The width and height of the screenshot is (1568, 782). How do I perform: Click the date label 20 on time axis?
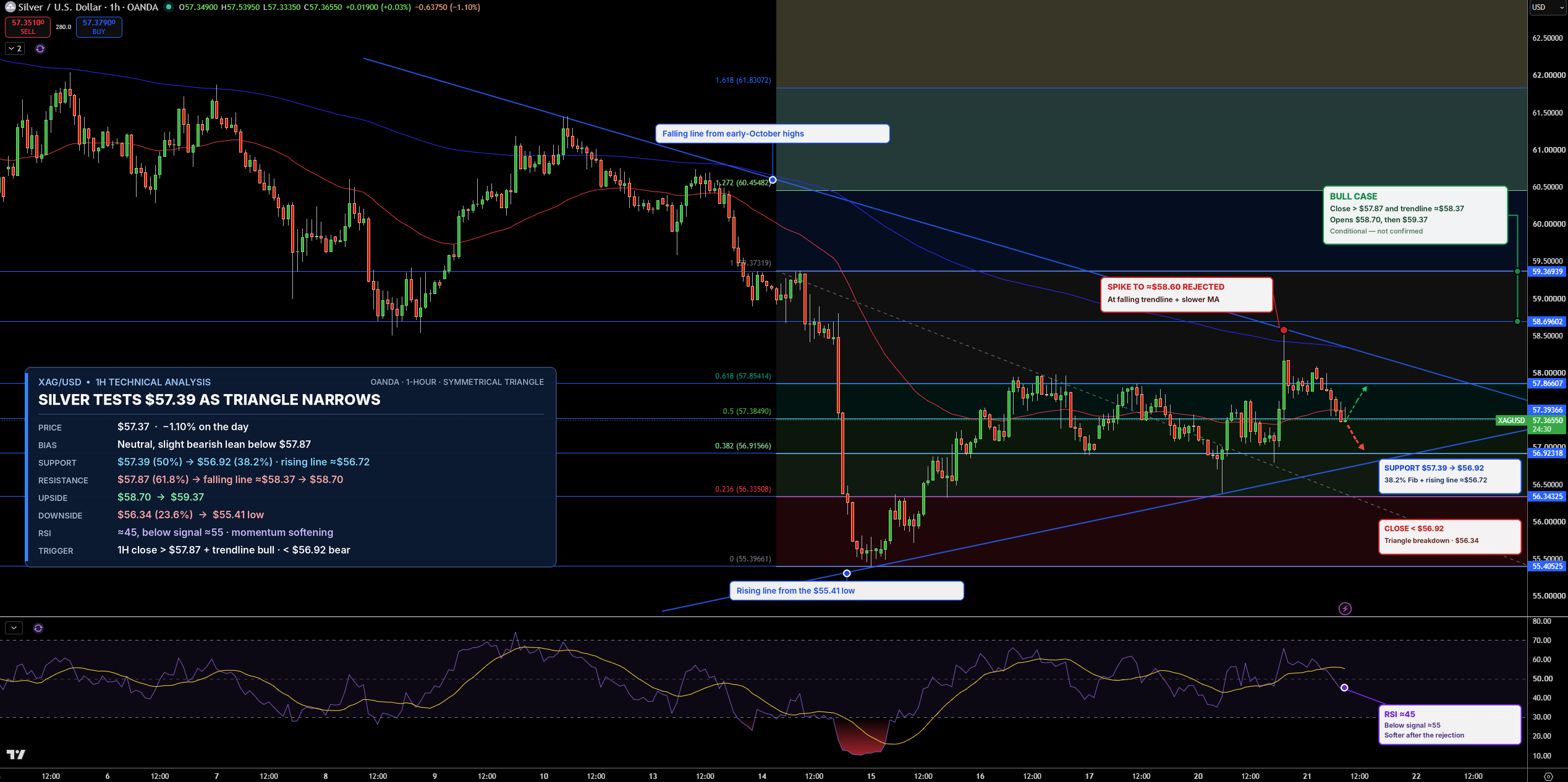1198,776
